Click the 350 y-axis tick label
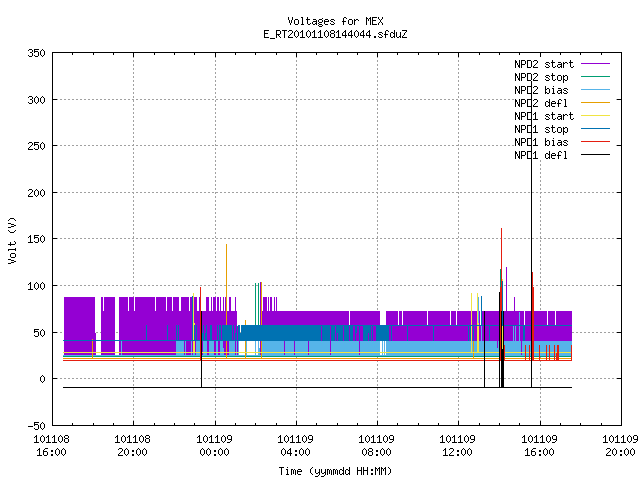640x480 pixels. (36, 53)
